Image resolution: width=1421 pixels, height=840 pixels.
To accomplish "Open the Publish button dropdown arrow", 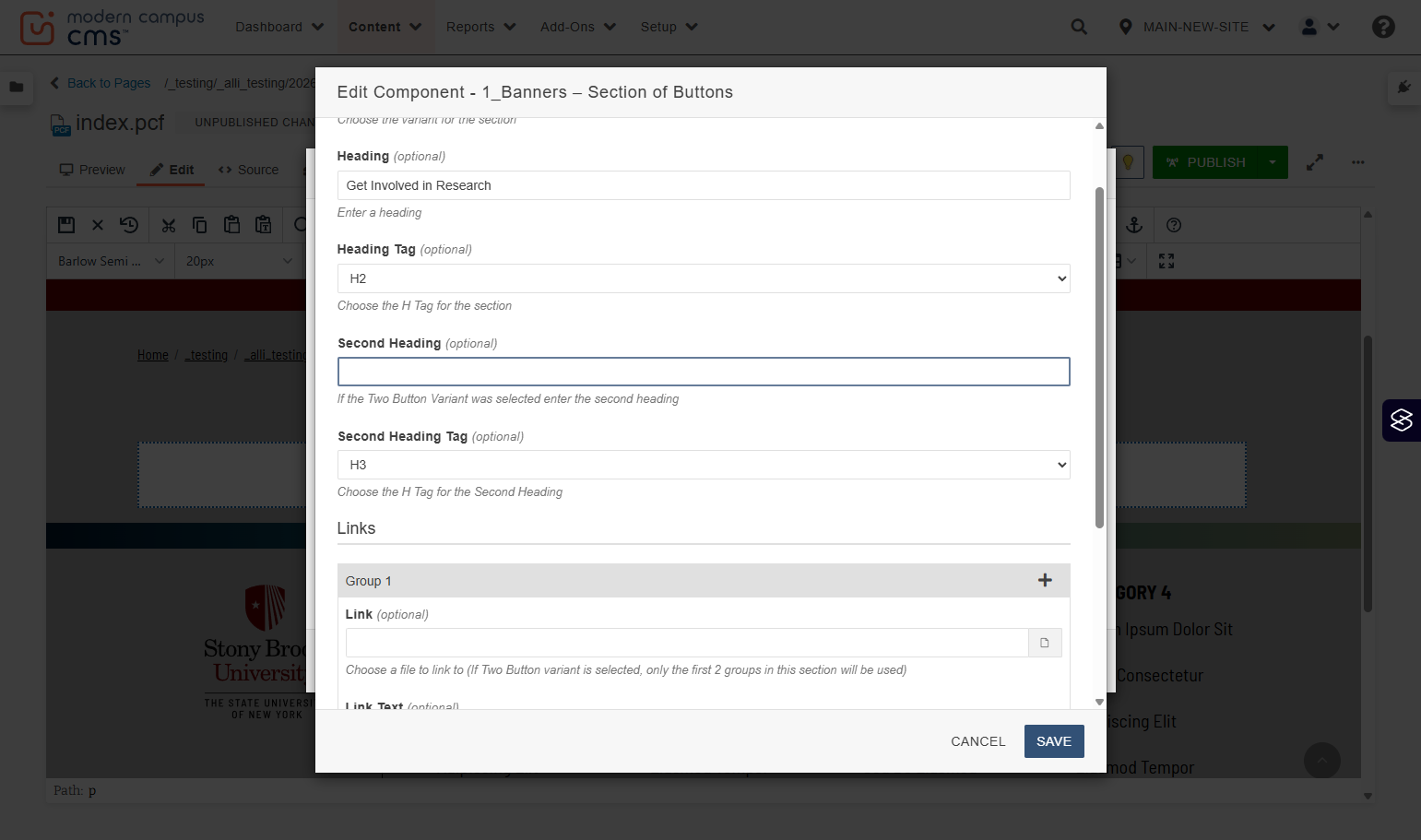I will [1273, 162].
